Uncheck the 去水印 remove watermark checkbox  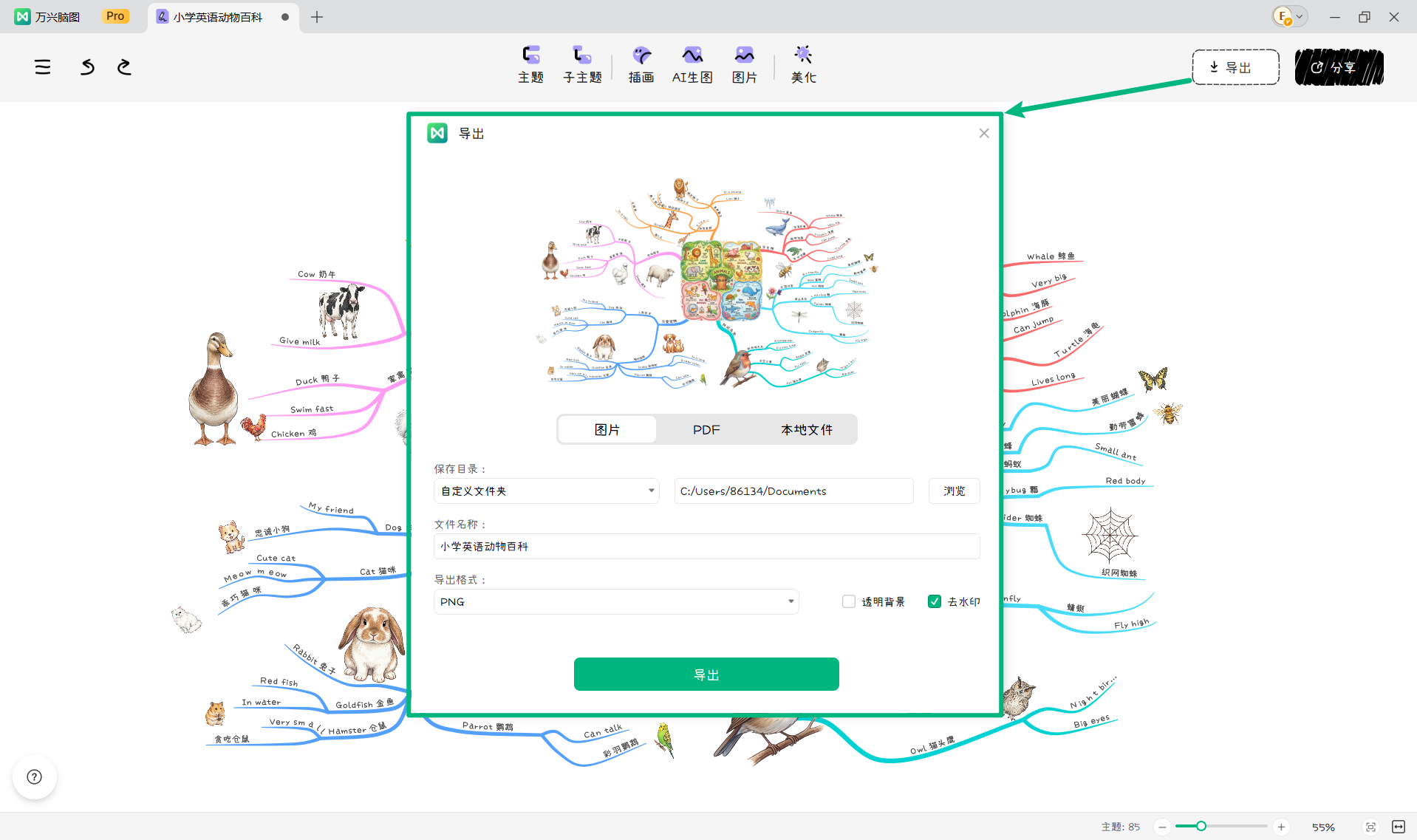(x=935, y=602)
